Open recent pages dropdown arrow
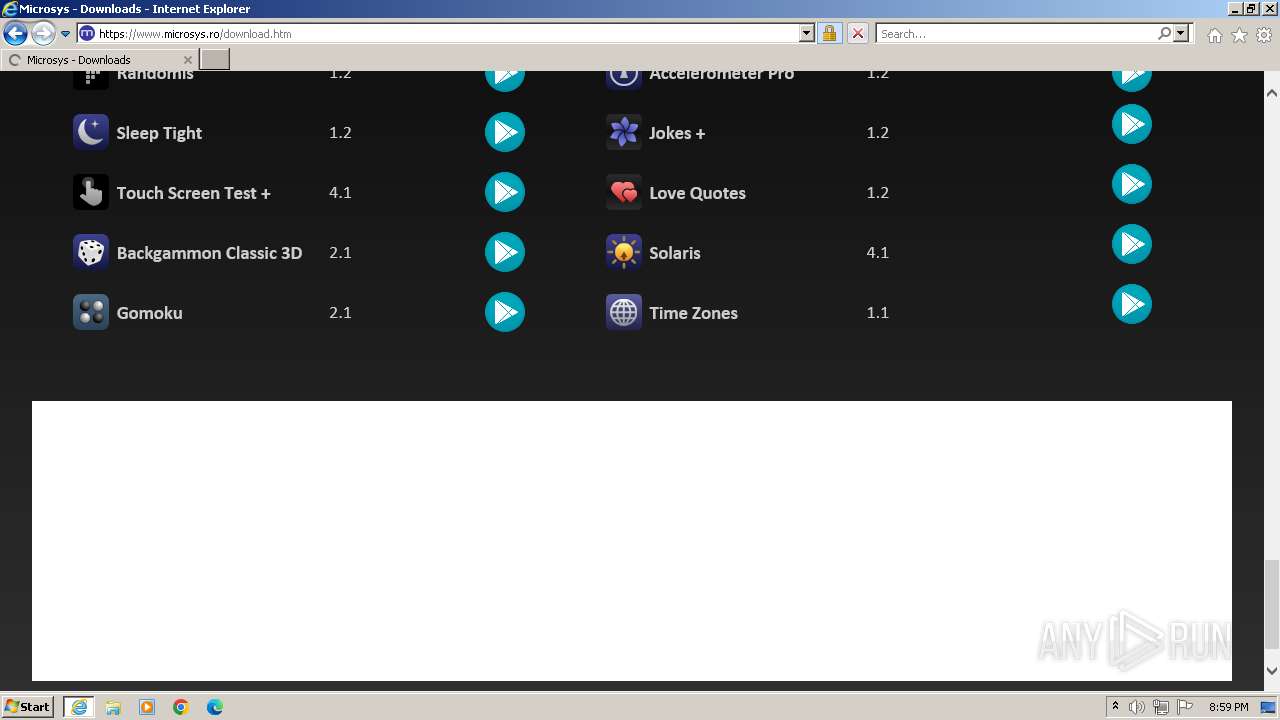Screen dimensions: 1280x720 point(65,33)
